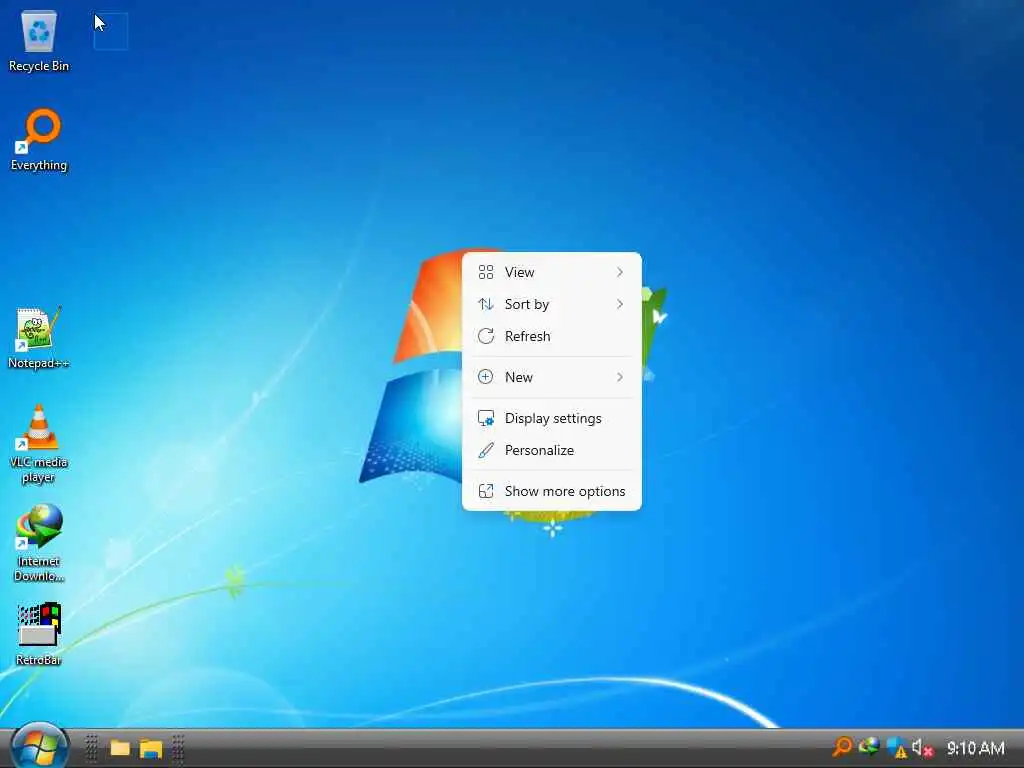Click the arrows icon beside Sort by
This screenshot has height=768, width=1024.
click(486, 304)
